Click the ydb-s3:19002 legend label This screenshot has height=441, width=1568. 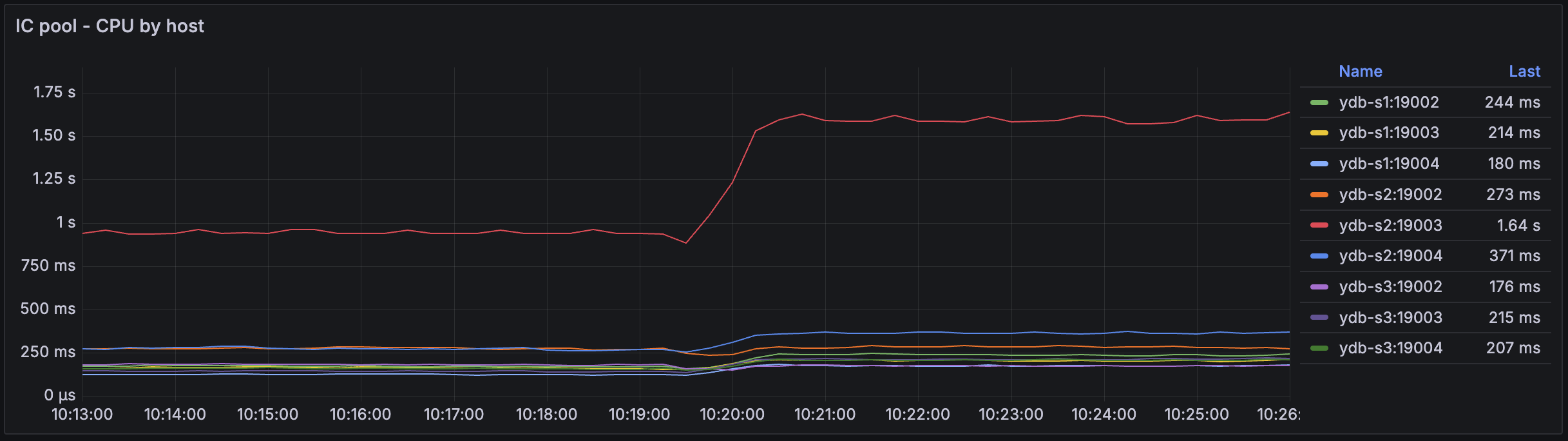(x=1390, y=287)
